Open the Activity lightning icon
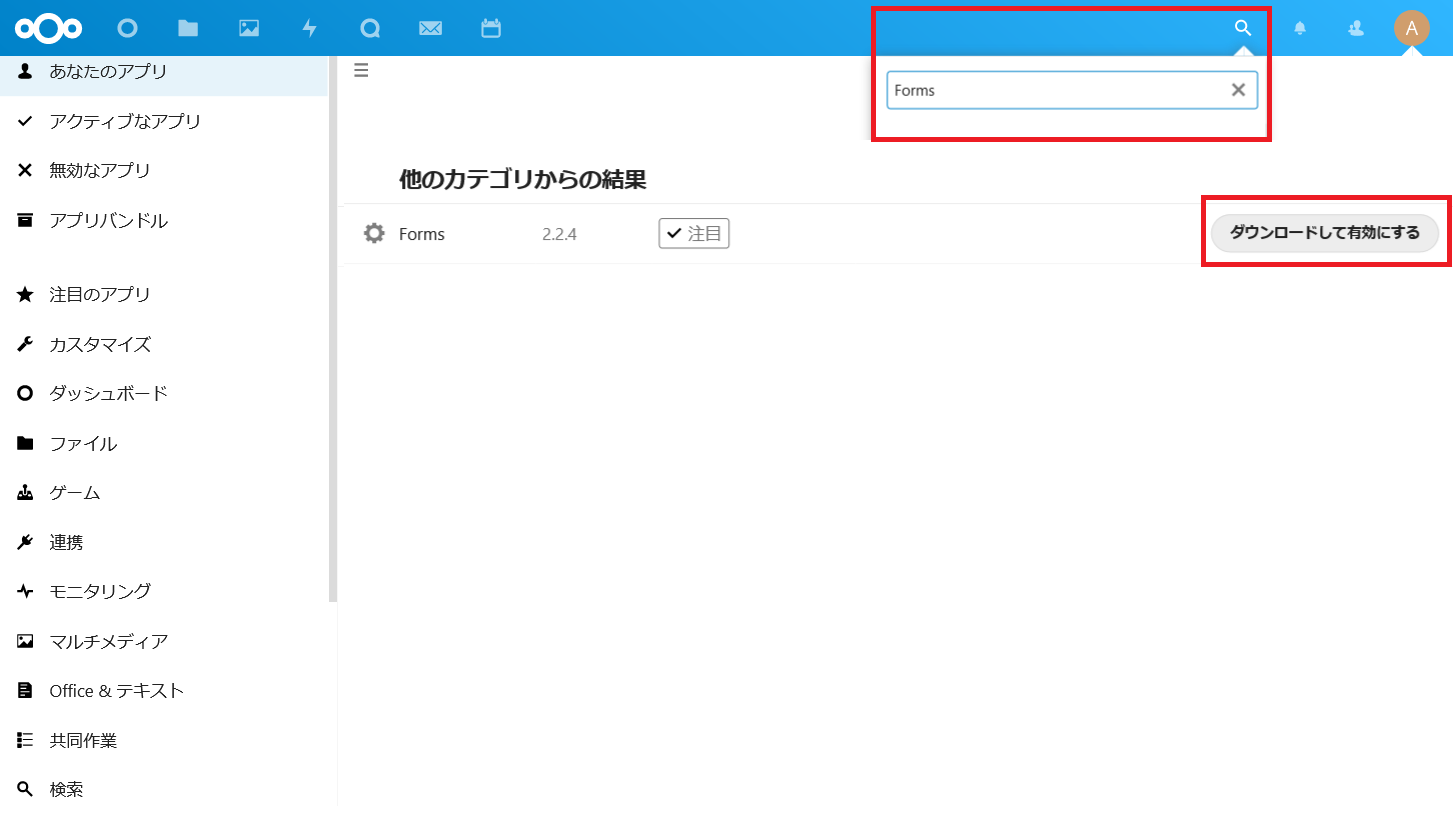This screenshot has width=1453, height=816. 310,28
